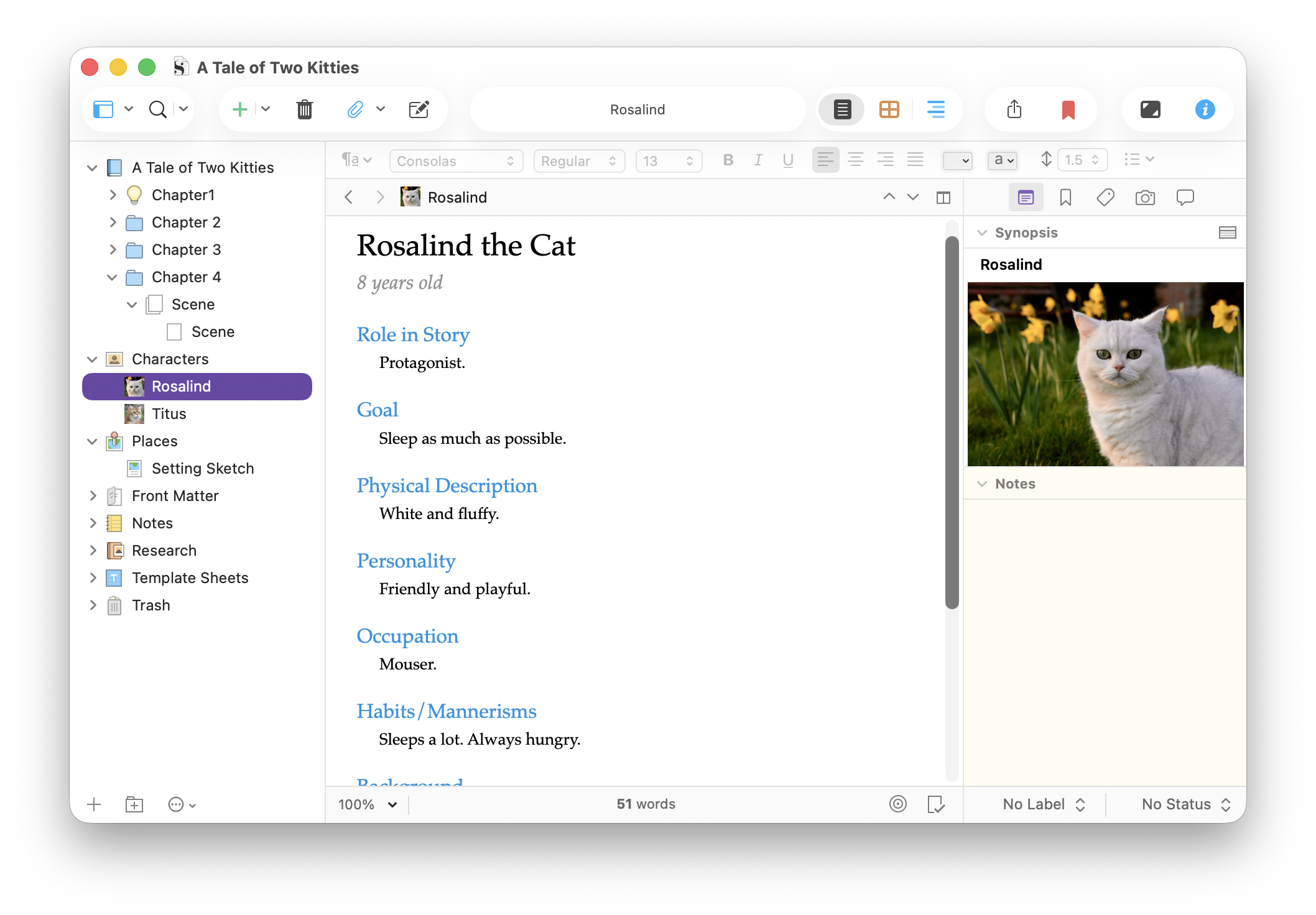1316x915 pixels.
Task: Click the target goals icon in footer
Action: [x=897, y=804]
